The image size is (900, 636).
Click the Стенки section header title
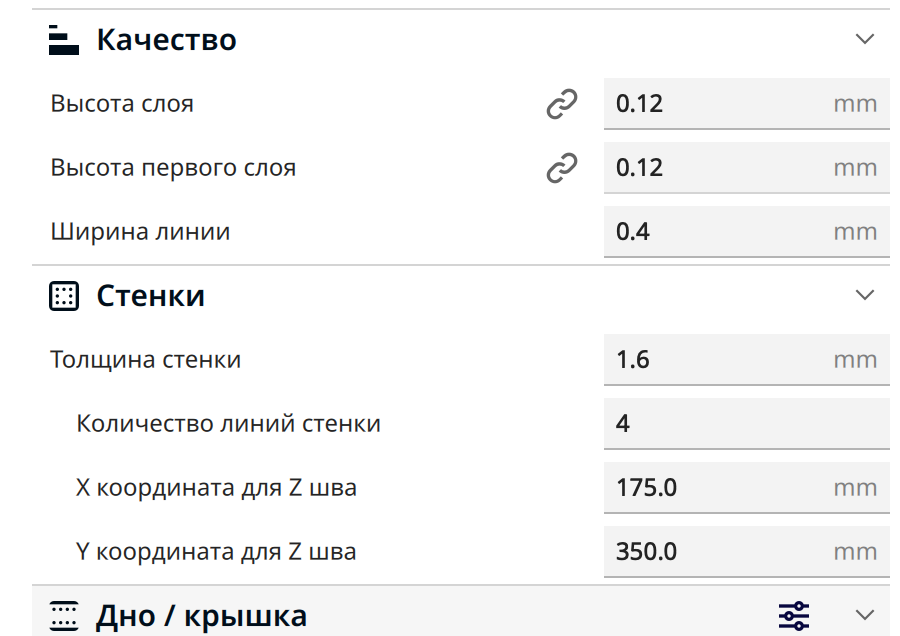click(150, 296)
